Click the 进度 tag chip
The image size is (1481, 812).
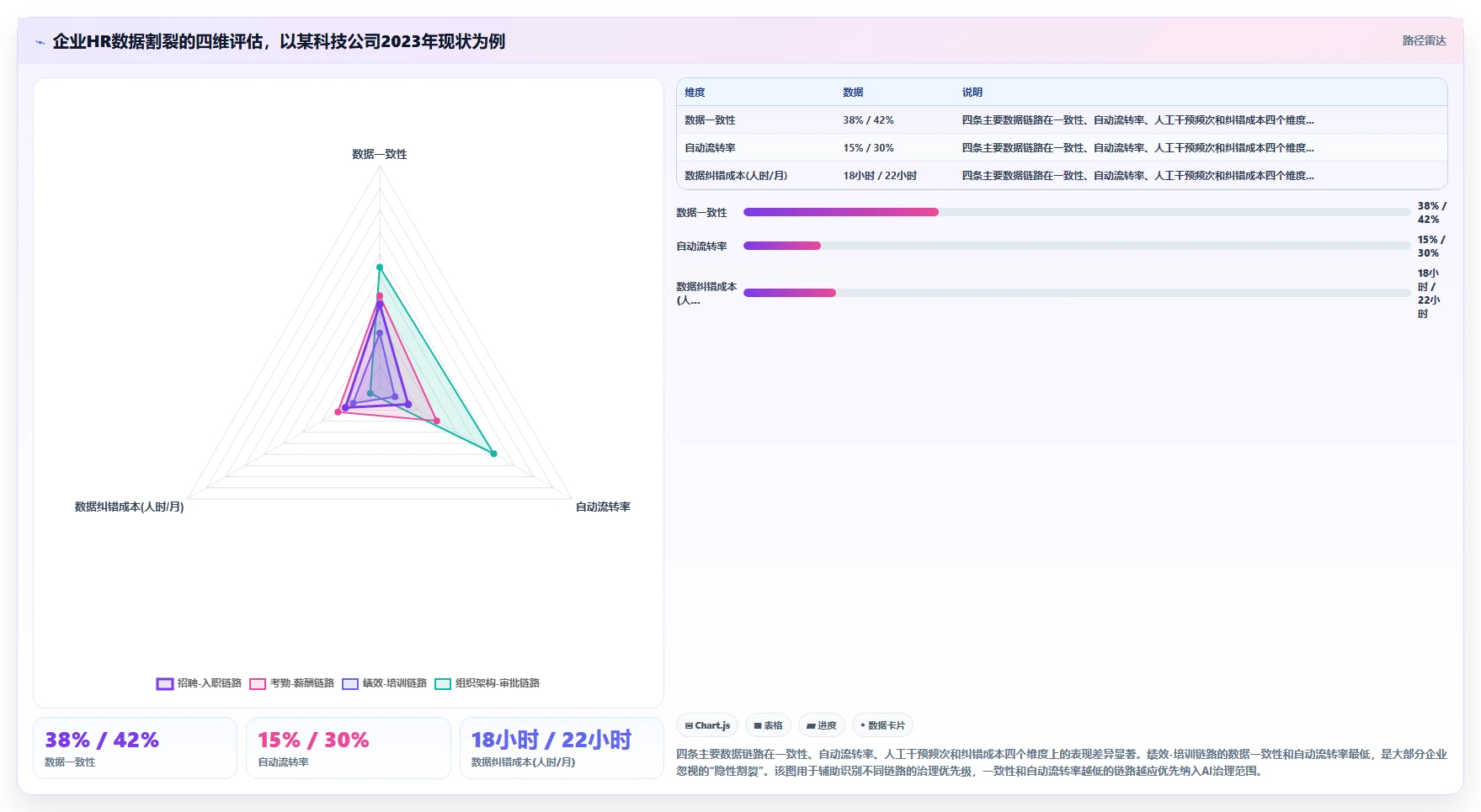822,725
